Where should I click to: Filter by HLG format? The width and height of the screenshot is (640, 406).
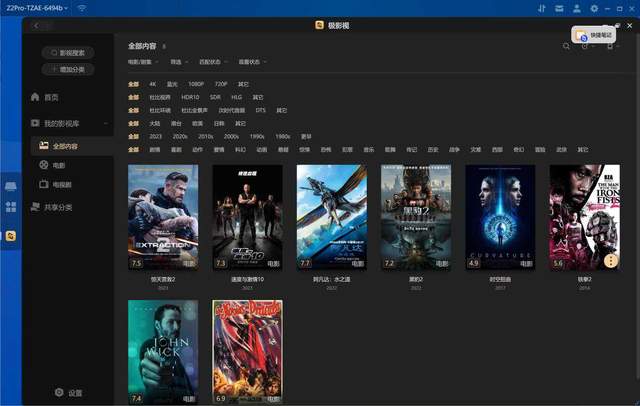[237, 97]
